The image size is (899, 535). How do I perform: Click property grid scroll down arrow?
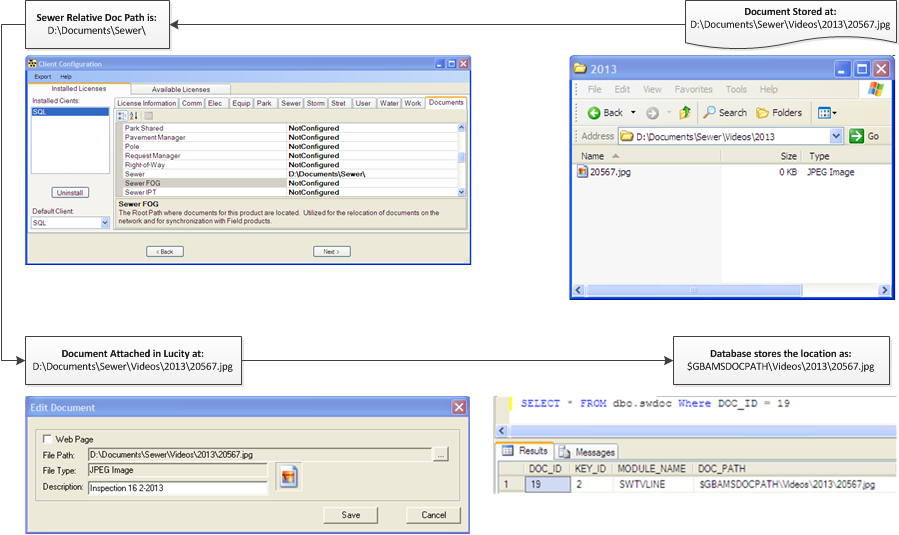[x=462, y=192]
